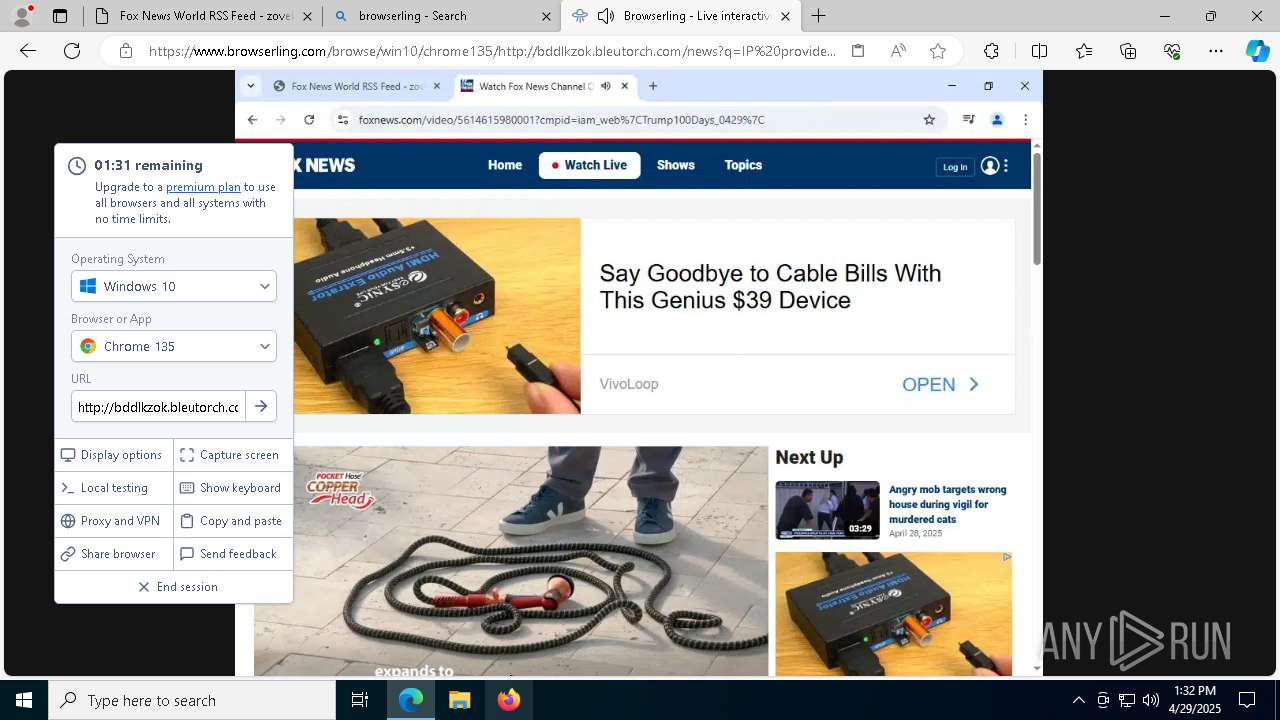Bookmark the Fox News page in Chrome
Image resolution: width=1280 pixels, height=720 pixels.
929,120
